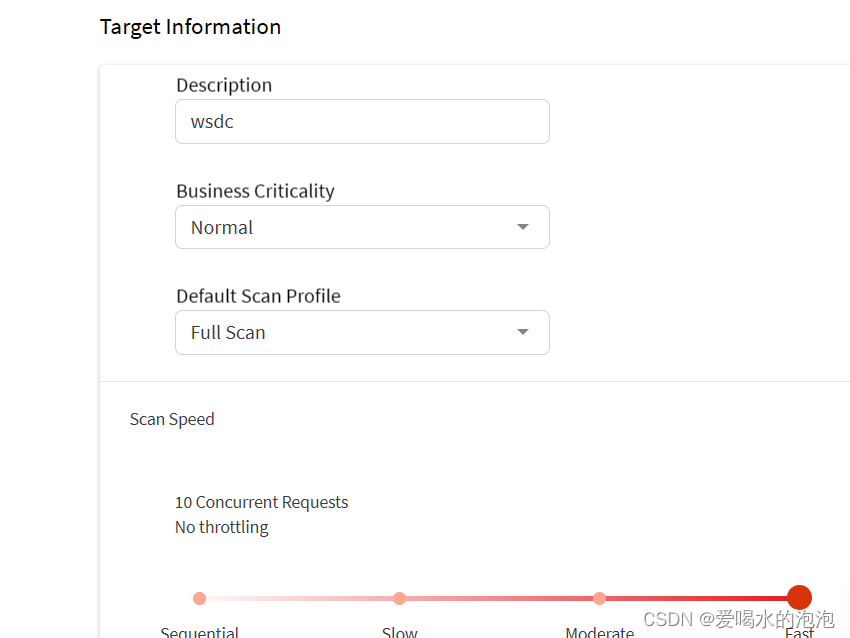Click the Description input field containing wsdc
850x638 pixels.
click(x=362, y=122)
